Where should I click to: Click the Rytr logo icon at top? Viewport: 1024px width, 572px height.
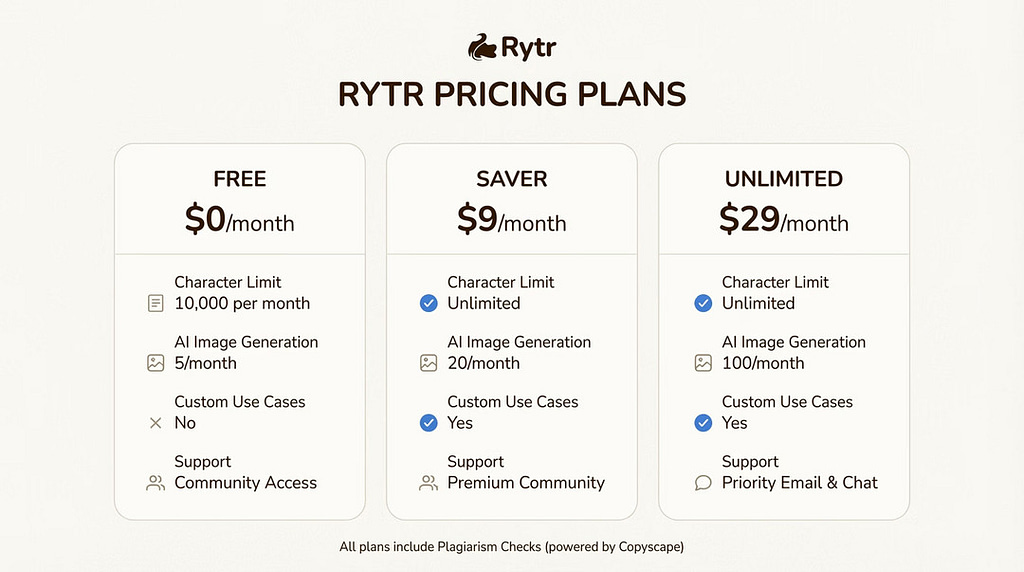tap(483, 47)
